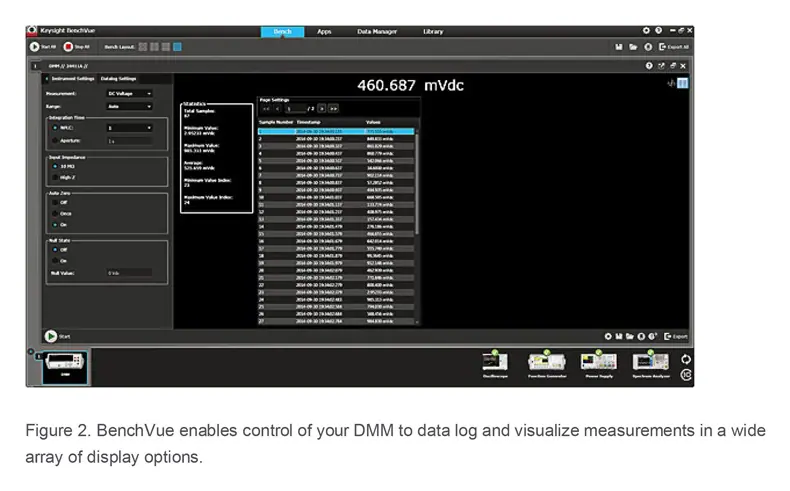Viewport: 790px width, 491px height.
Task: Go to first page of samples
Action: point(266,109)
